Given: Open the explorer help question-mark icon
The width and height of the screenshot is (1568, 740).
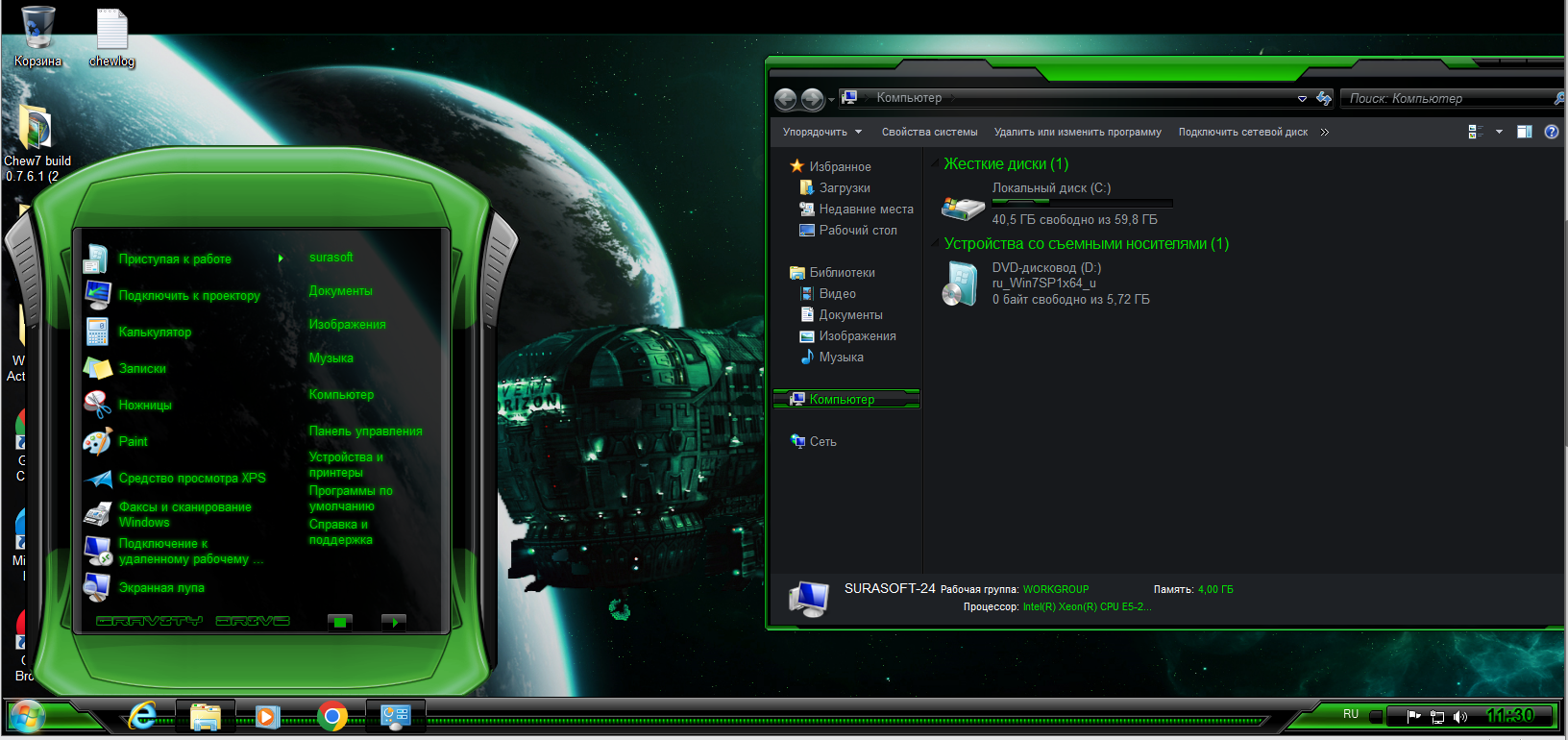Looking at the screenshot, I should (1551, 133).
